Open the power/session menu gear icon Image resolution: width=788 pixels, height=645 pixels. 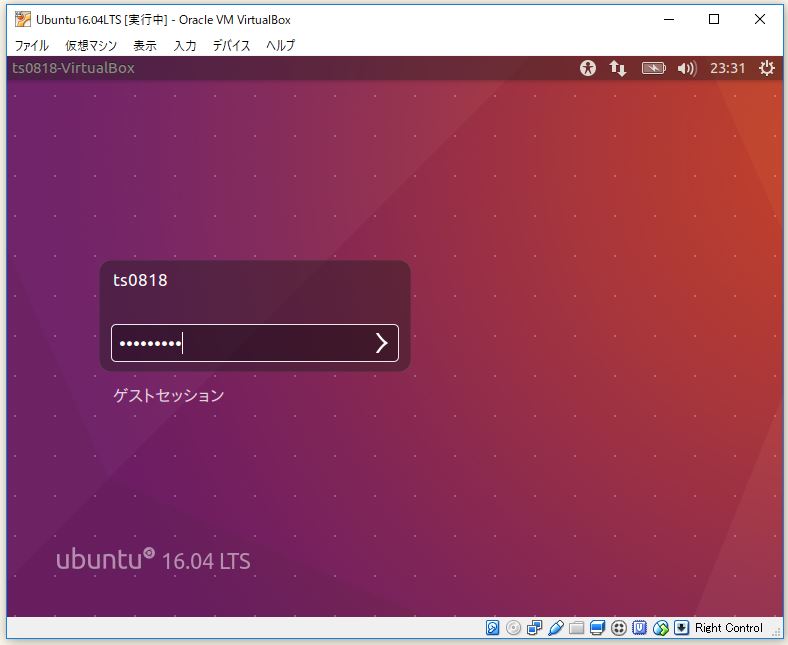click(766, 68)
